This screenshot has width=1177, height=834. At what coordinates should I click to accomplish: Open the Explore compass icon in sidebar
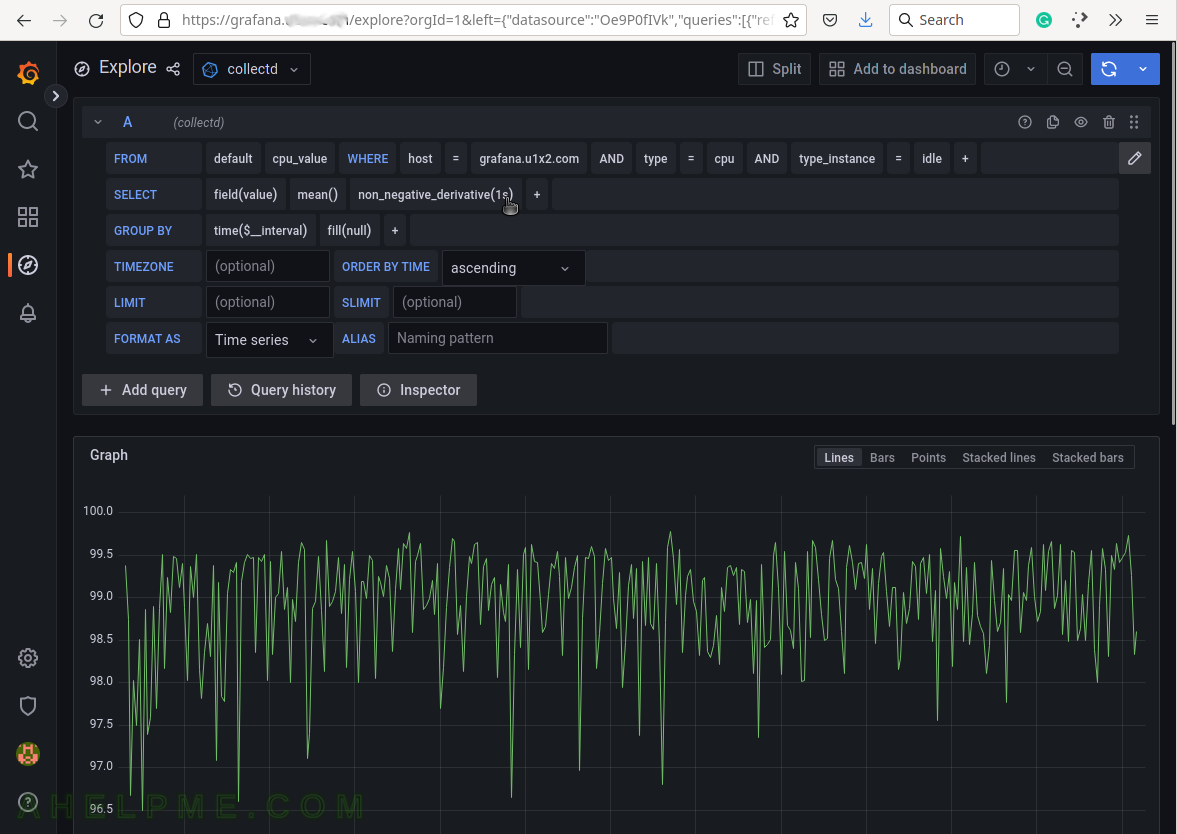[28, 265]
